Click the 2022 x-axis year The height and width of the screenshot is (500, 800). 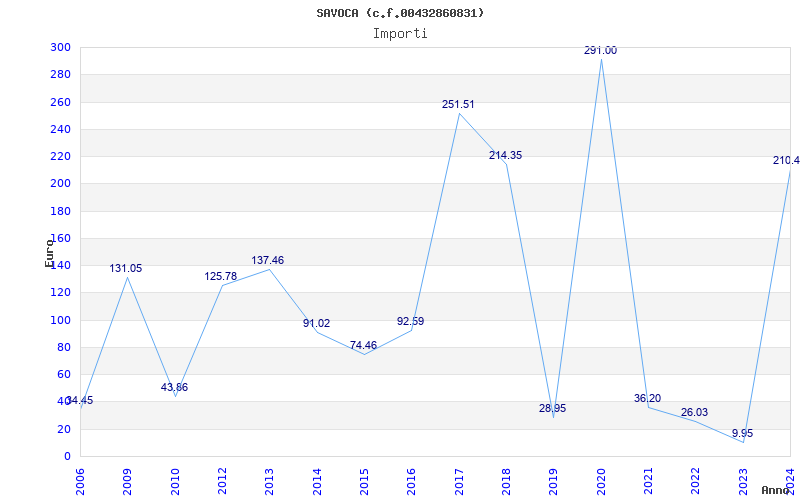click(x=696, y=482)
